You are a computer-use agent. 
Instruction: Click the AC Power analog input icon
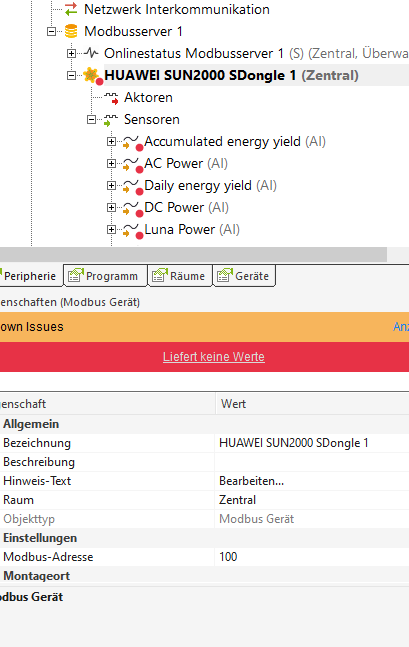click(x=133, y=164)
